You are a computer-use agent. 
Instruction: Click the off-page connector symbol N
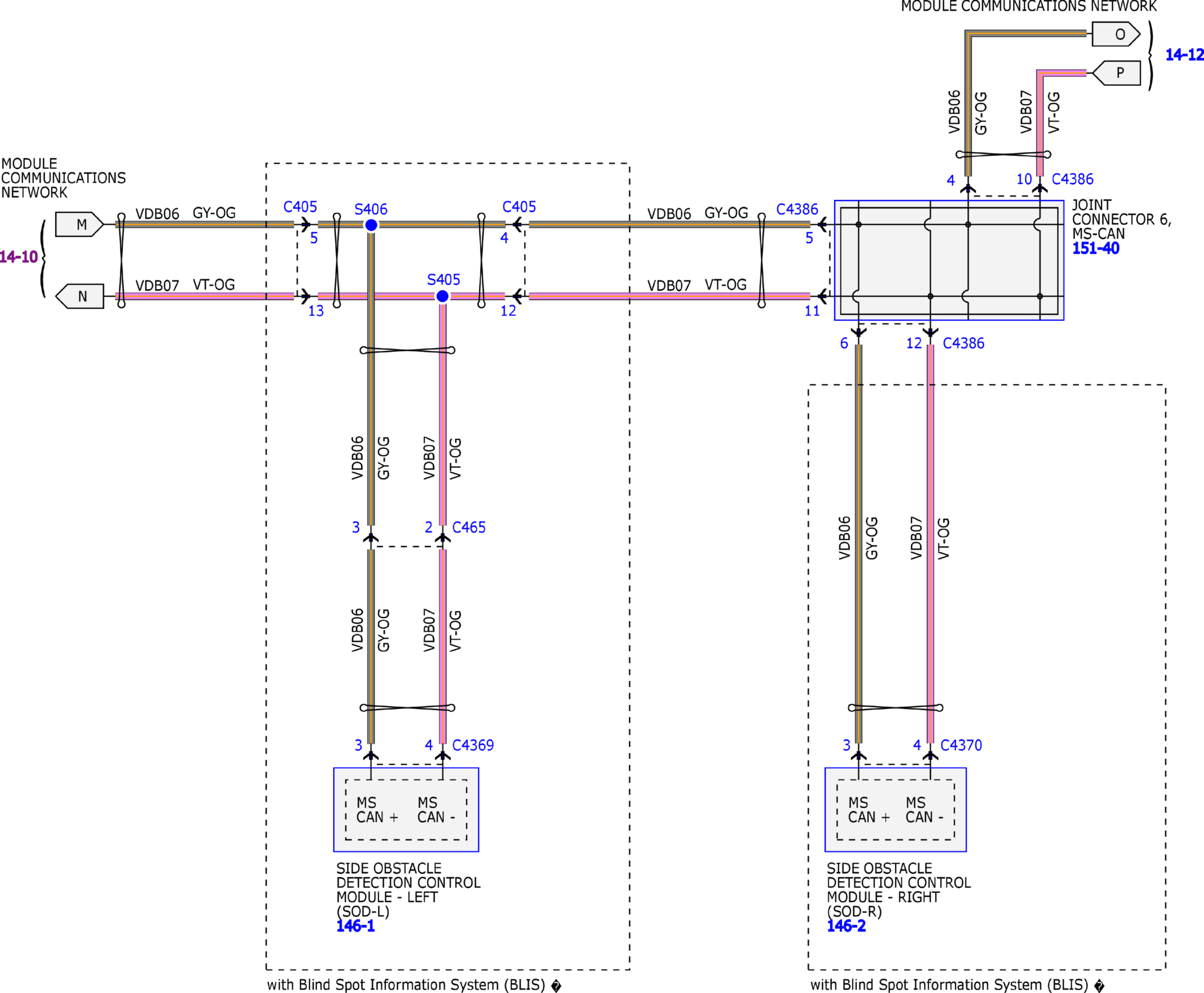[x=80, y=296]
